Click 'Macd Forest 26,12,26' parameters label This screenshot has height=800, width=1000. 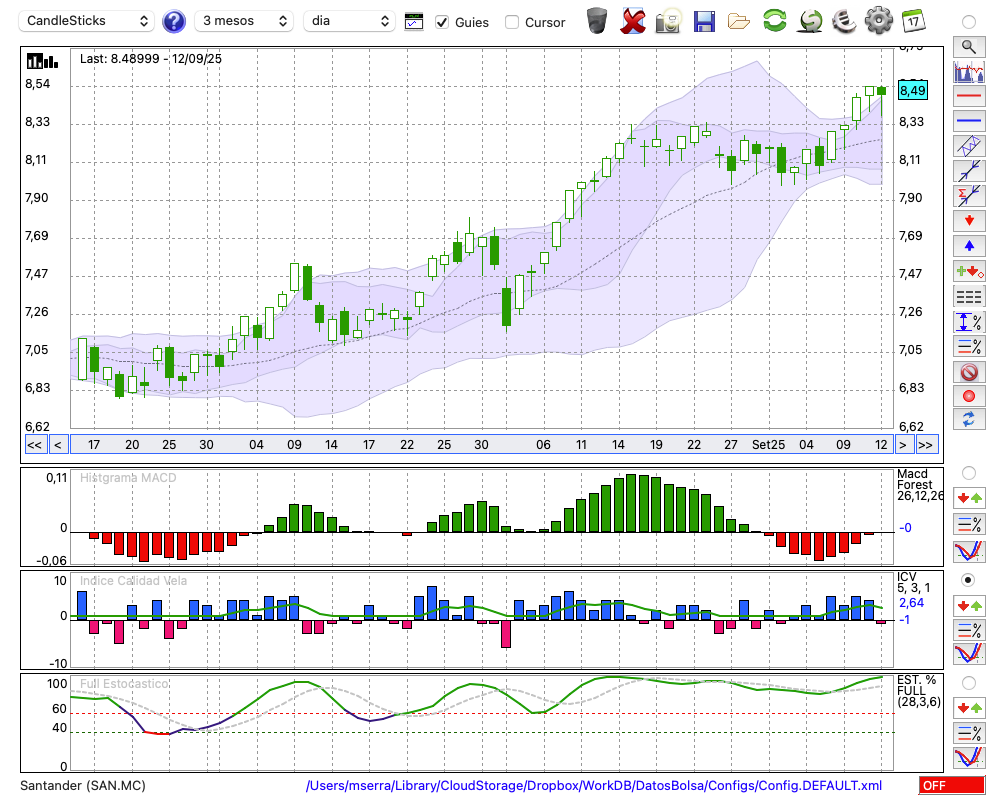pos(920,485)
